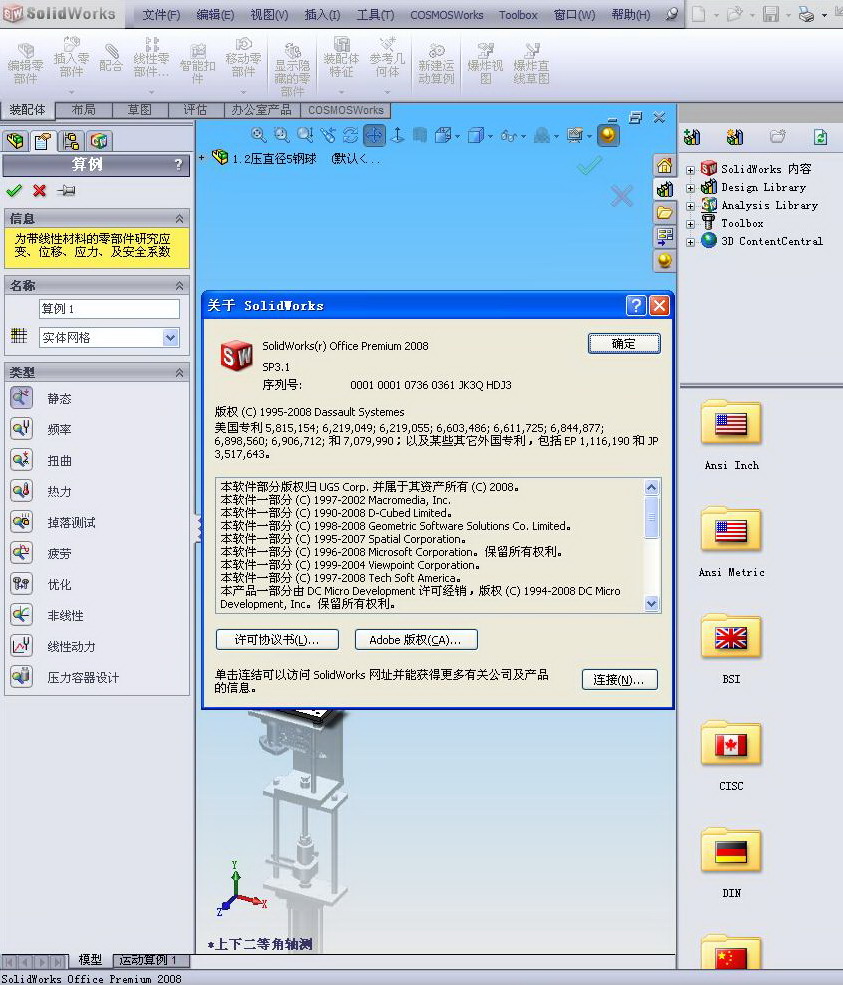843x985 pixels.
Task: Click scroll-down arrow in copyright list
Action: pyautogui.click(x=651, y=604)
